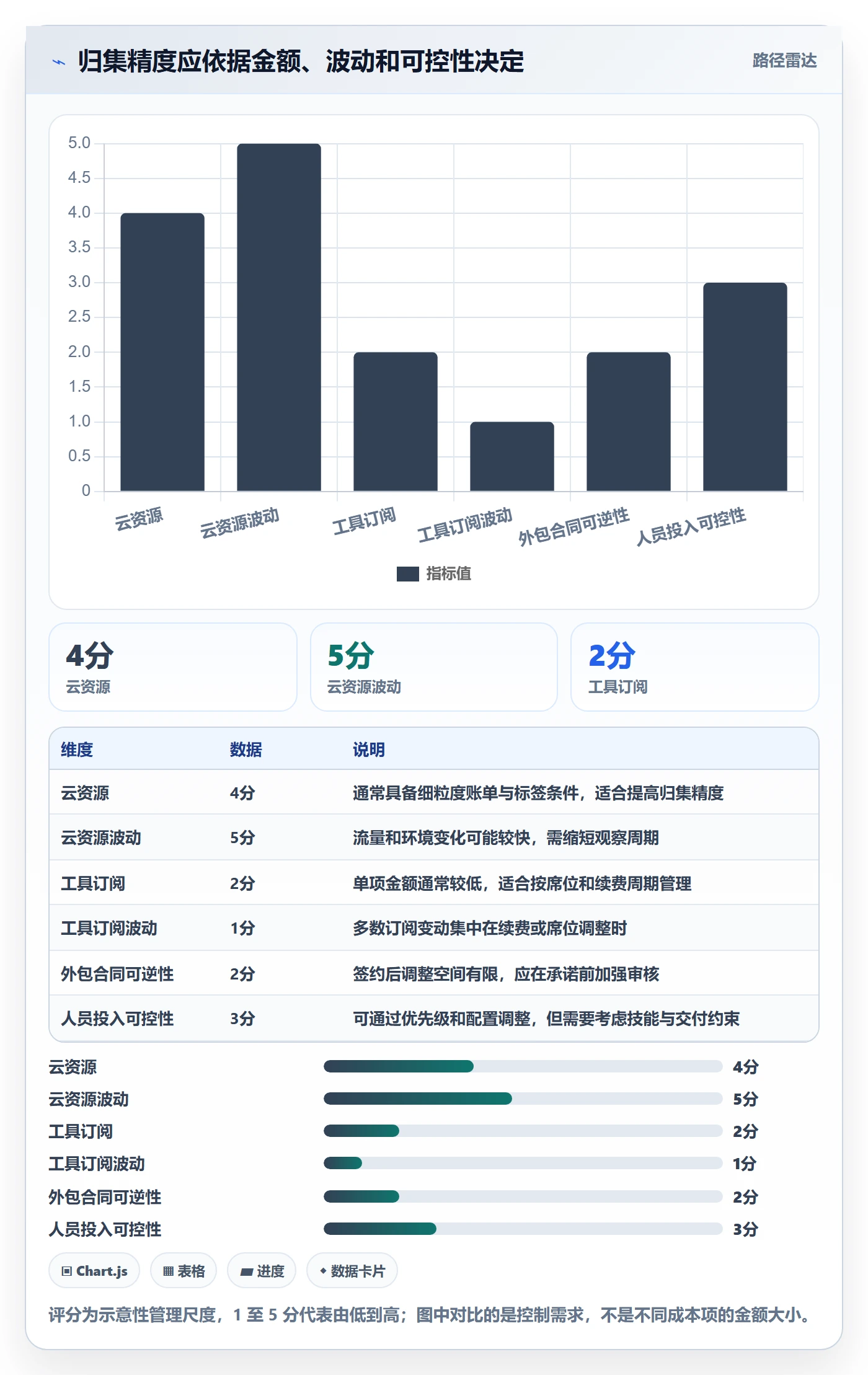Click the 数据 column header

pos(246,749)
